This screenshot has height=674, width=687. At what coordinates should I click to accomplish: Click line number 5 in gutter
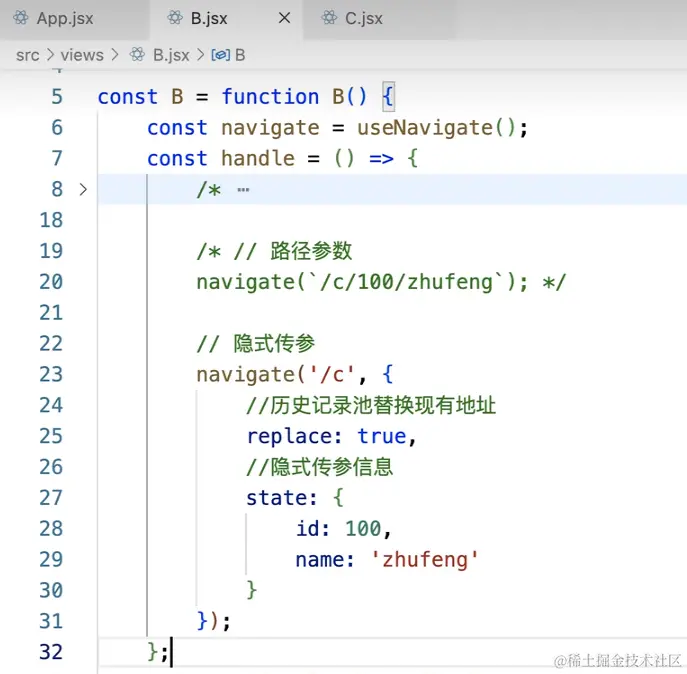tap(57, 97)
